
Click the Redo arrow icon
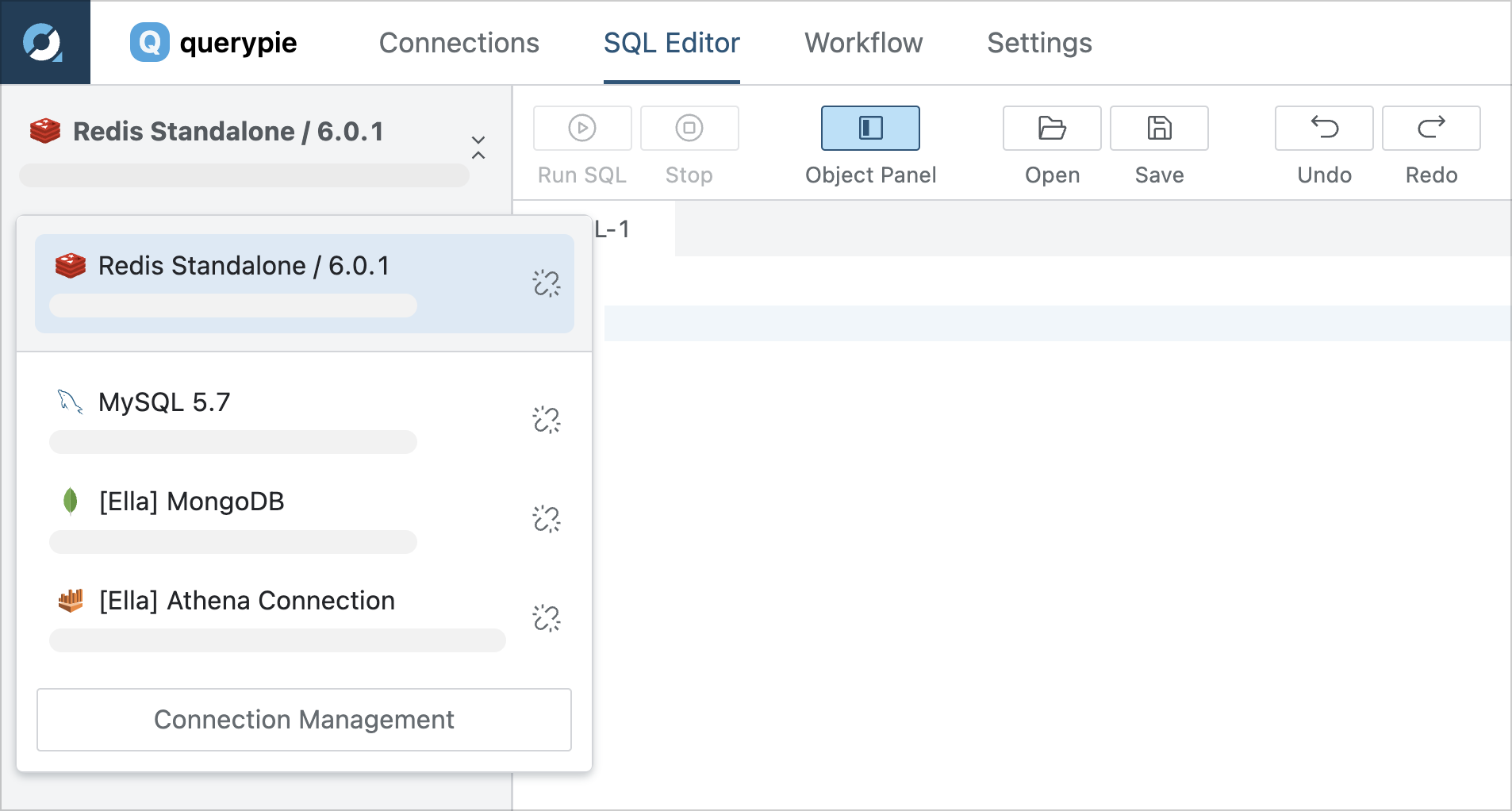1431,128
